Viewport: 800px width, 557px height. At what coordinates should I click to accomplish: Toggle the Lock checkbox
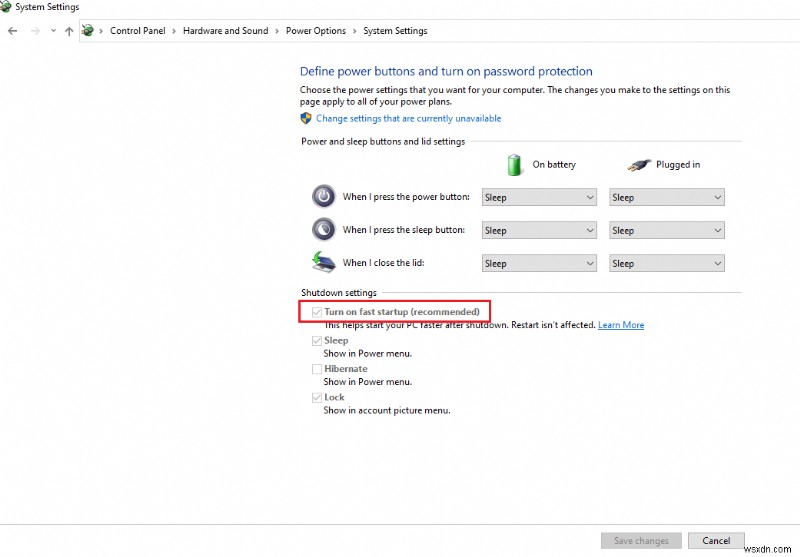click(x=316, y=397)
